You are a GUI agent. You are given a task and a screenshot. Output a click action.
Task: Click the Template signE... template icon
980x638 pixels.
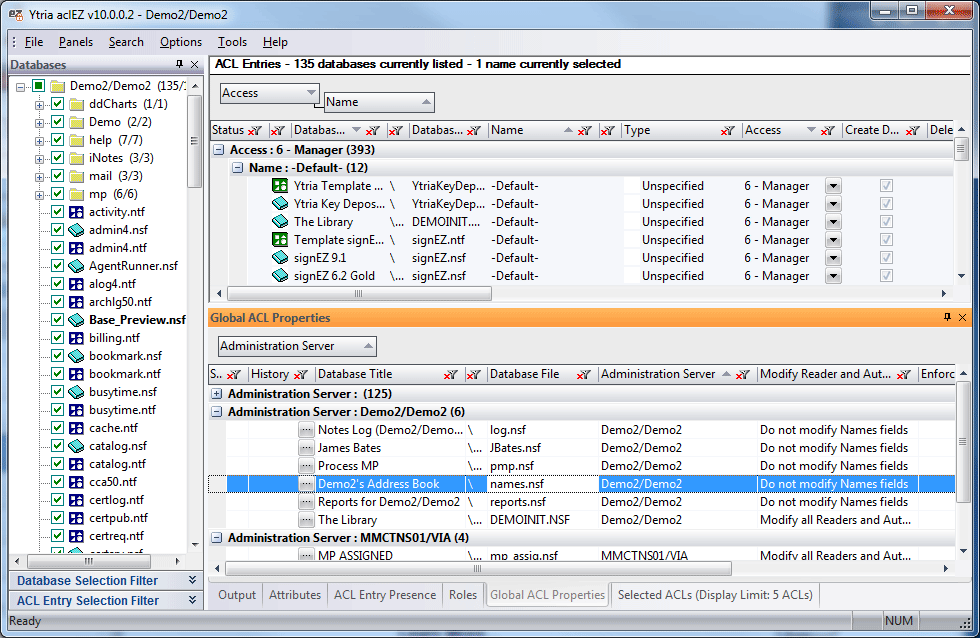click(x=280, y=239)
